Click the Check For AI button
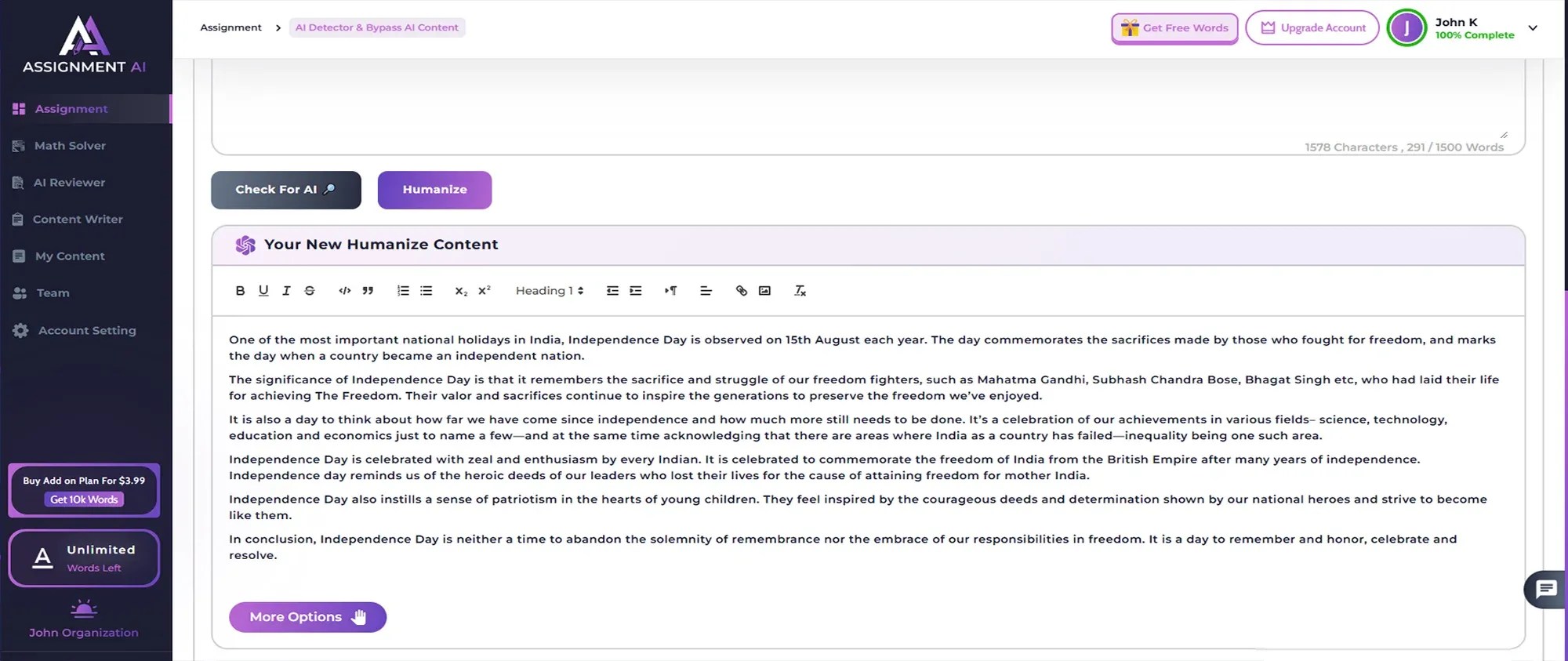 point(286,190)
